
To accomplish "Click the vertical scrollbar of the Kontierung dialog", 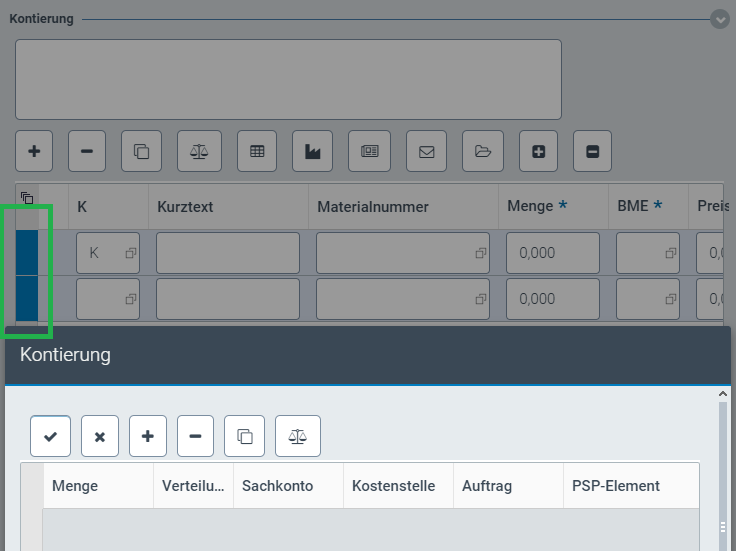I will (x=722, y=470).
